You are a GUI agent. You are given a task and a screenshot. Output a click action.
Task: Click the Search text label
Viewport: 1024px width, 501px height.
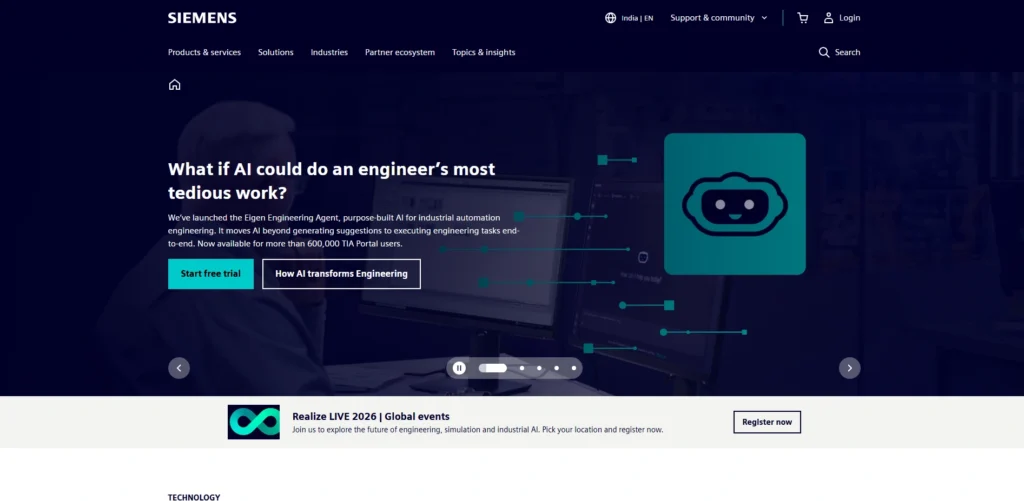847,52
